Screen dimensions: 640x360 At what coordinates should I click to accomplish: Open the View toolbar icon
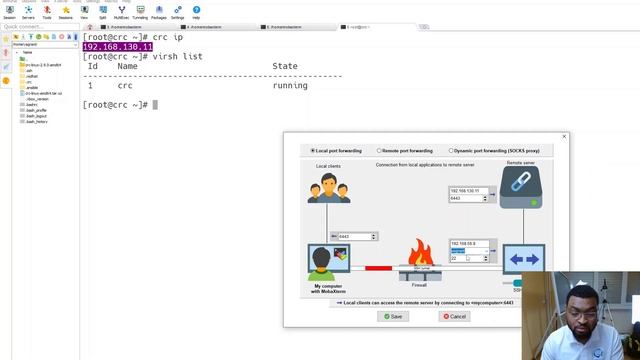[84, 12]
